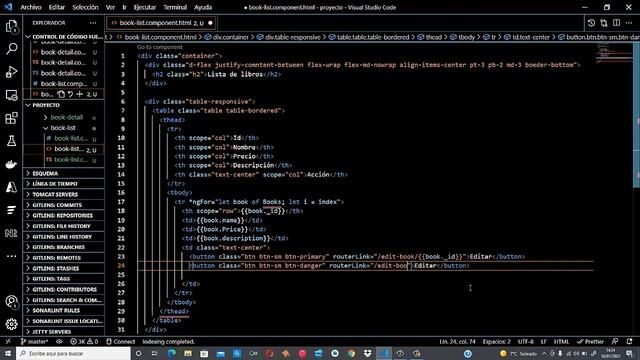Open the Ayuda menu
The image size is (640, 360).
tap(203, 7)
